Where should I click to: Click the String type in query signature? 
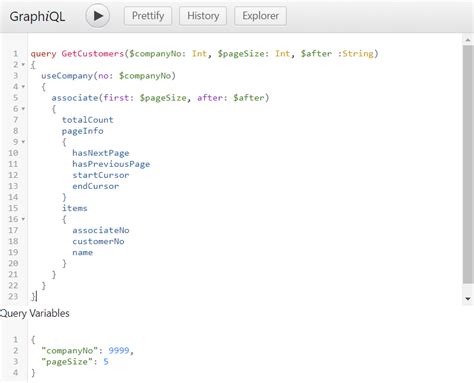click(358, 54)
